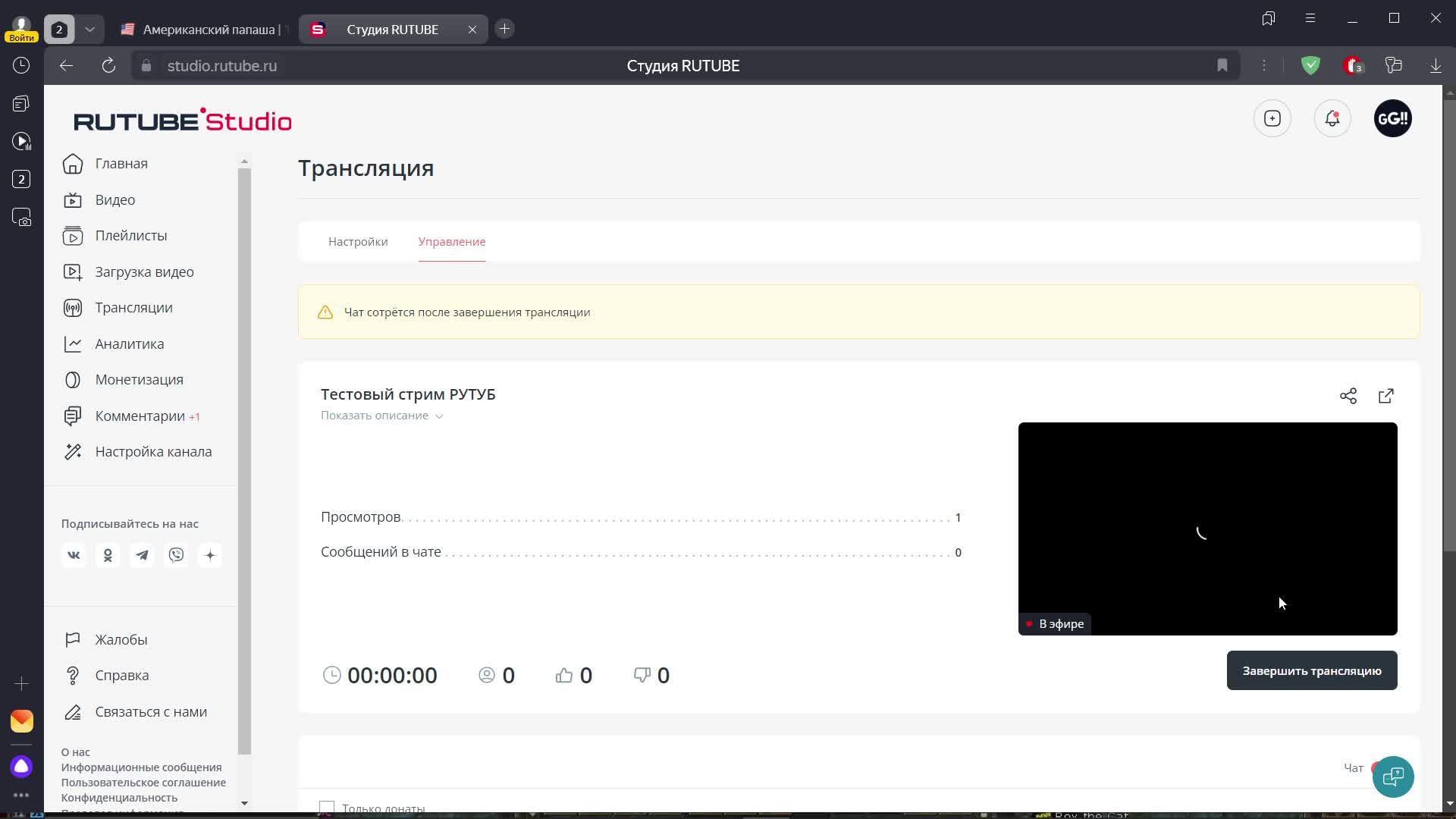The image size is (1456, 819).
Task: Reload the page with refresh icon
Action: pyautogui.click(x=108, y=66)
